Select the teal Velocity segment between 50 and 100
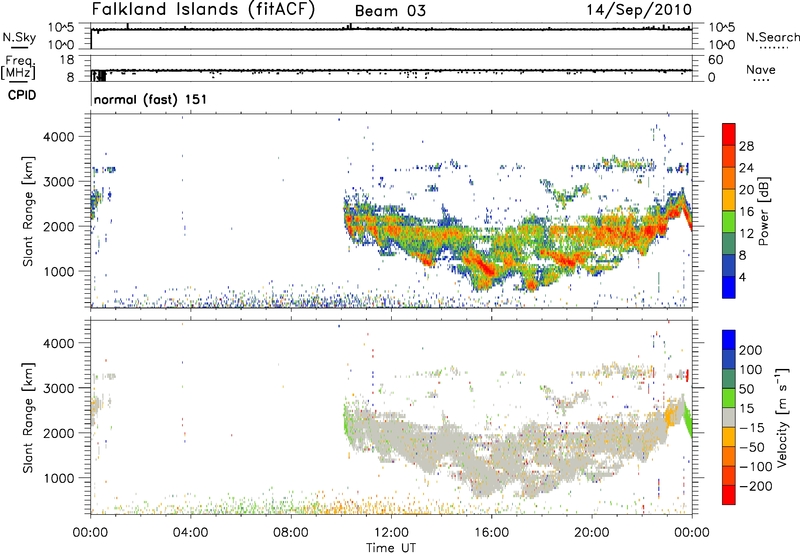The width and height of the screenshot is (800, 554). tap(729, 379)
